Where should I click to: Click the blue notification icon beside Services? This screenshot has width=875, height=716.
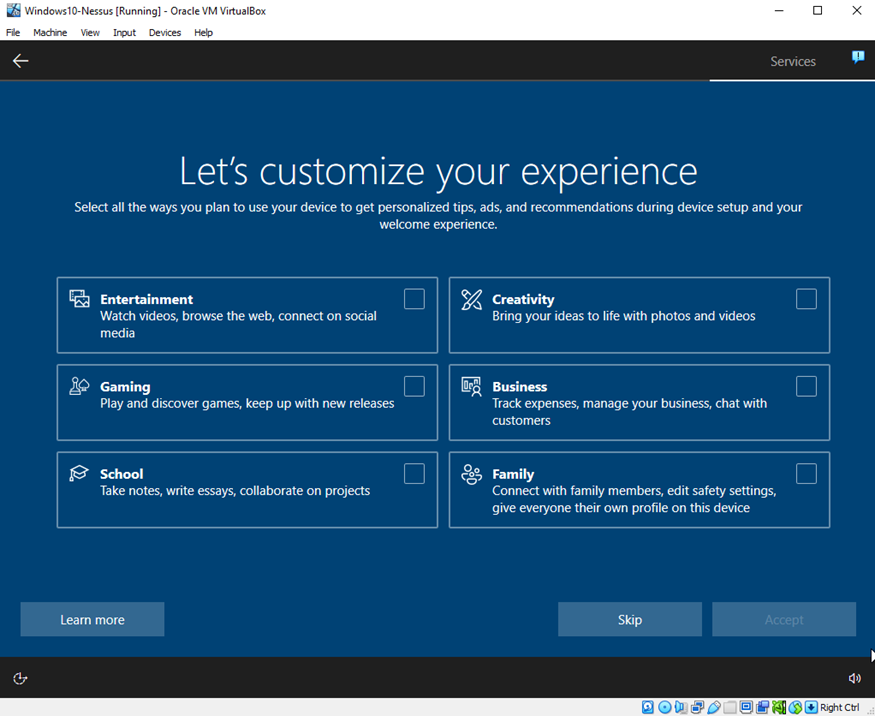click(x=857, y=58)
